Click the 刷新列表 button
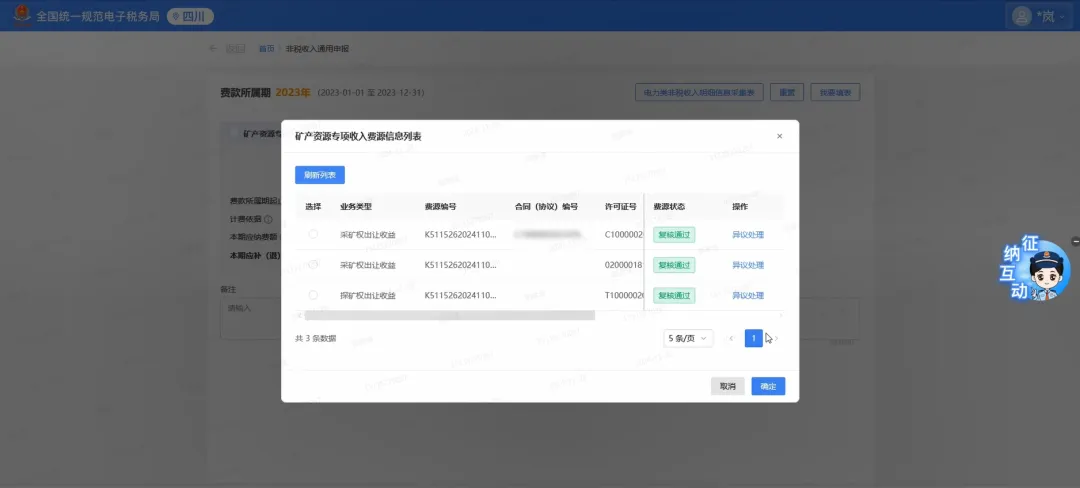Viewport: 1080px width, 488px height. (319, 175)
